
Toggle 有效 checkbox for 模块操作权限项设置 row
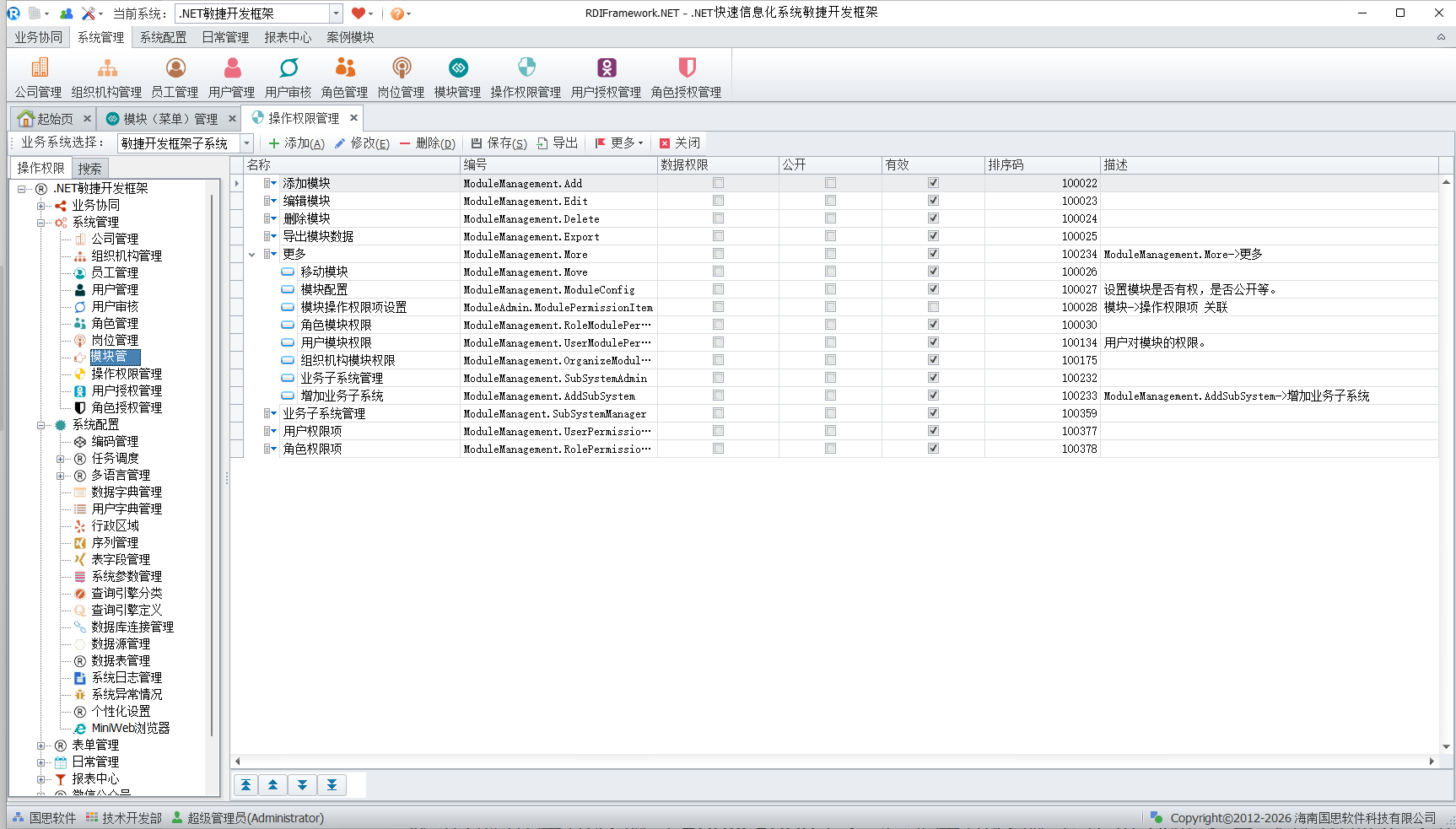point(933,307)
